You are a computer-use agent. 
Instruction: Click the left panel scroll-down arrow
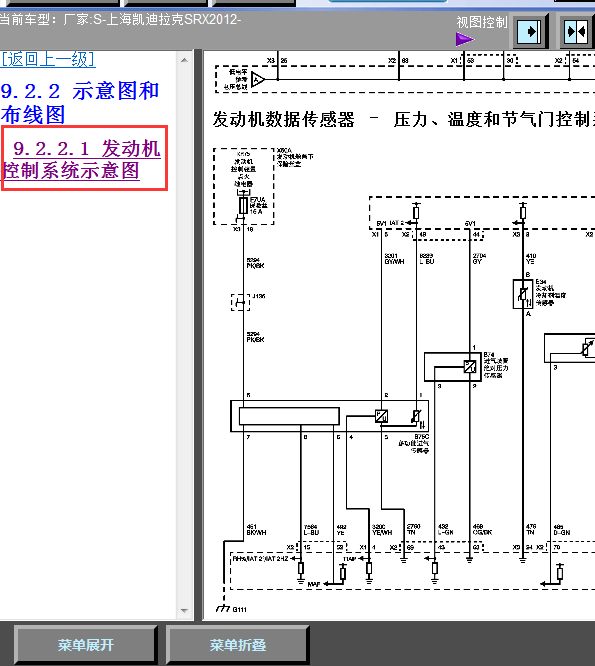[x=184, y=610]
